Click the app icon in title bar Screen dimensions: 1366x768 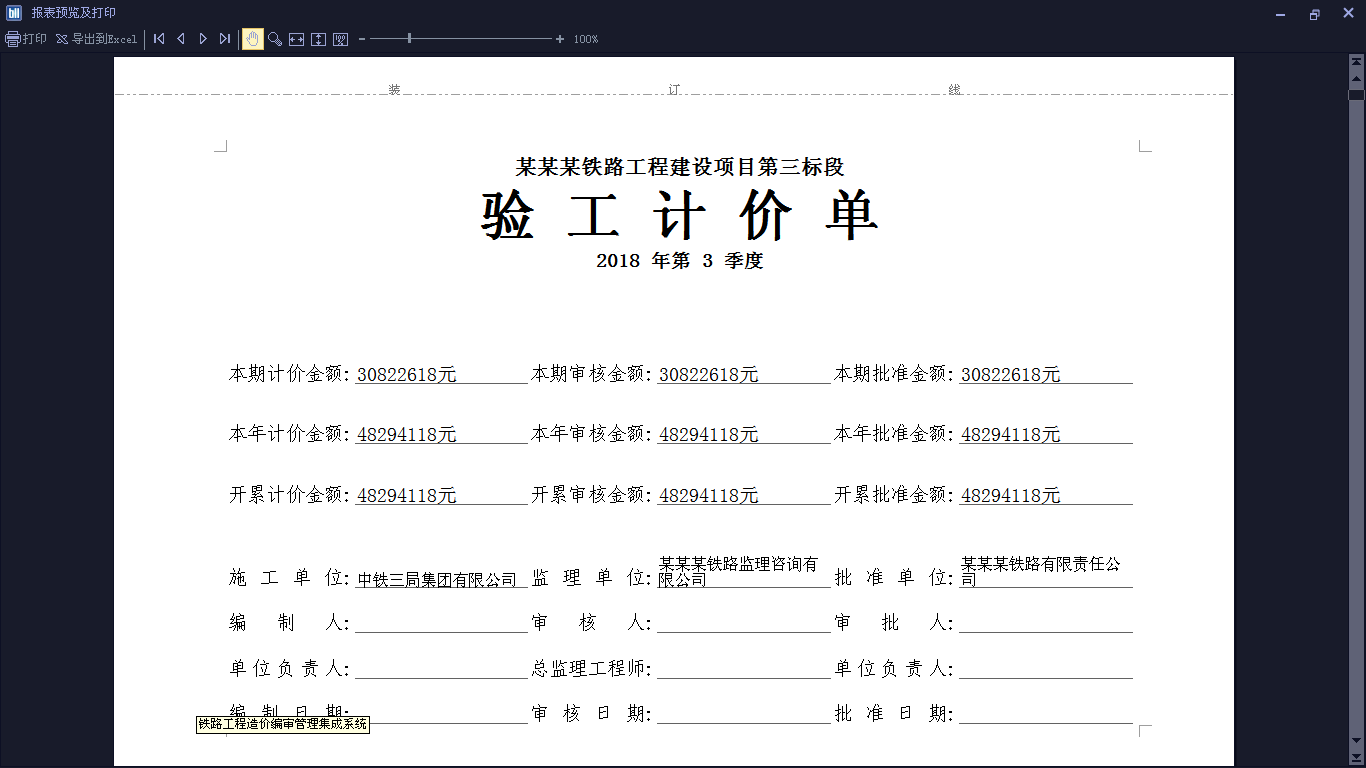pyautogui.click(x=14, y=13)
